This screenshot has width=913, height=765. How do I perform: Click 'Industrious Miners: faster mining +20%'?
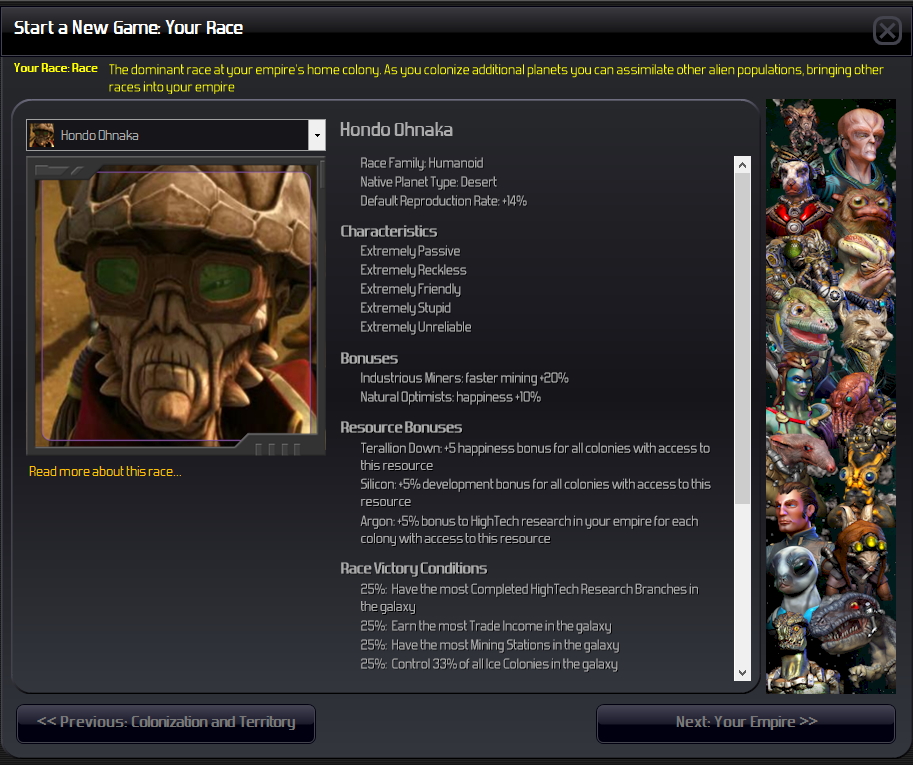click(x=464, y=378)
